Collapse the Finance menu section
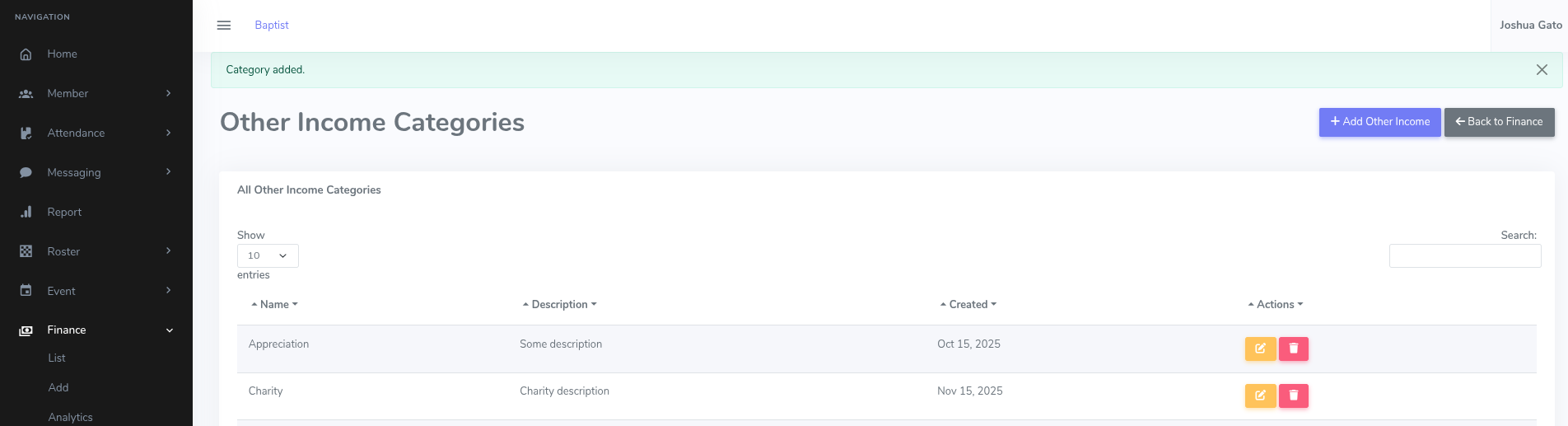This screenshot has width=1568, height=426. (x=170, y=330)
